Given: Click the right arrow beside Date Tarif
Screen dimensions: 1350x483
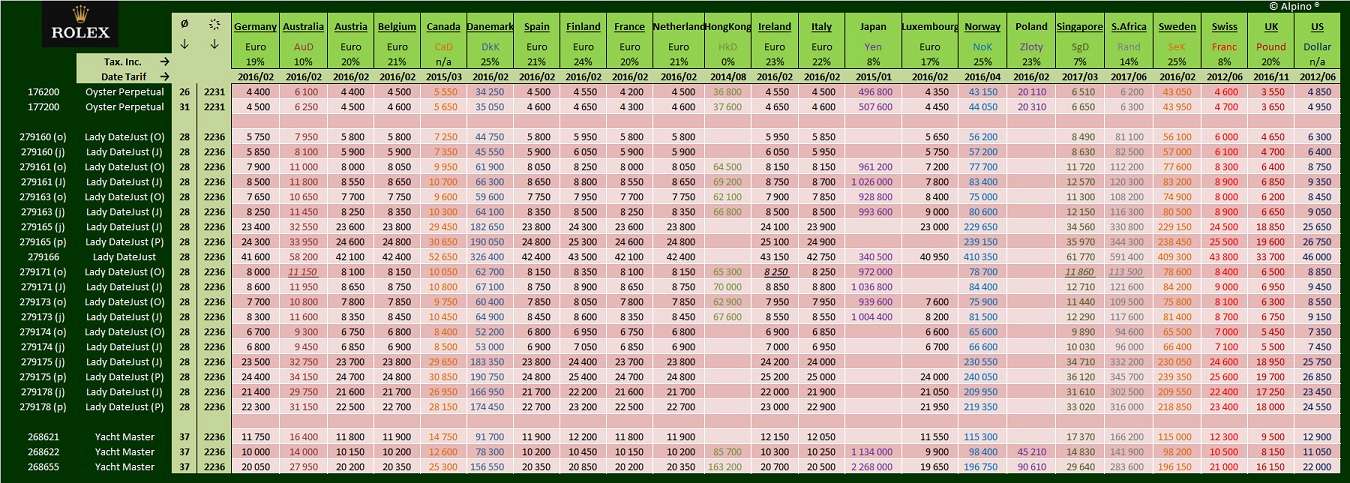Looking at the screenshot, I should pyautogui.click(x=164, y=76).
